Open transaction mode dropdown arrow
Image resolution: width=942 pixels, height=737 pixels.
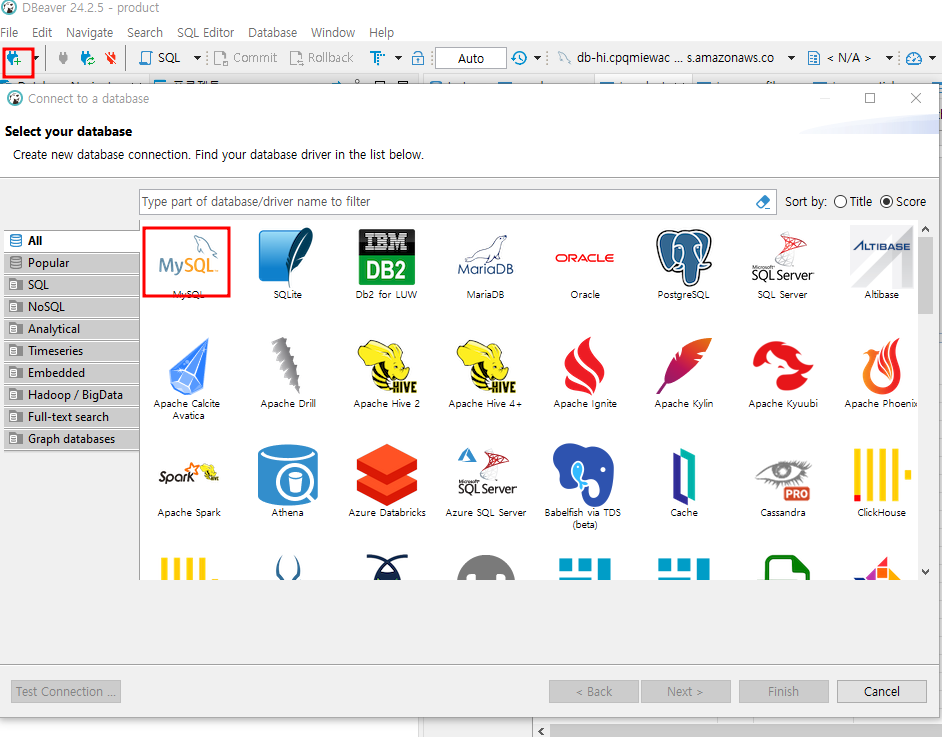398,58
